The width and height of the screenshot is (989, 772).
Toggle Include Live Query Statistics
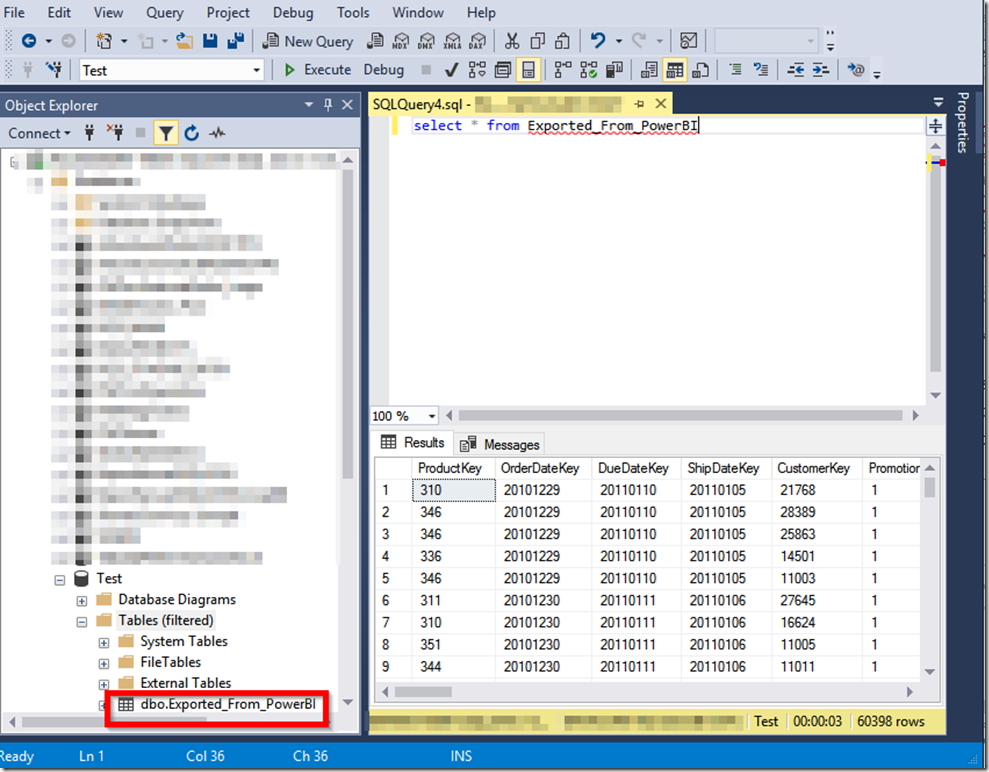coord(588,69)
